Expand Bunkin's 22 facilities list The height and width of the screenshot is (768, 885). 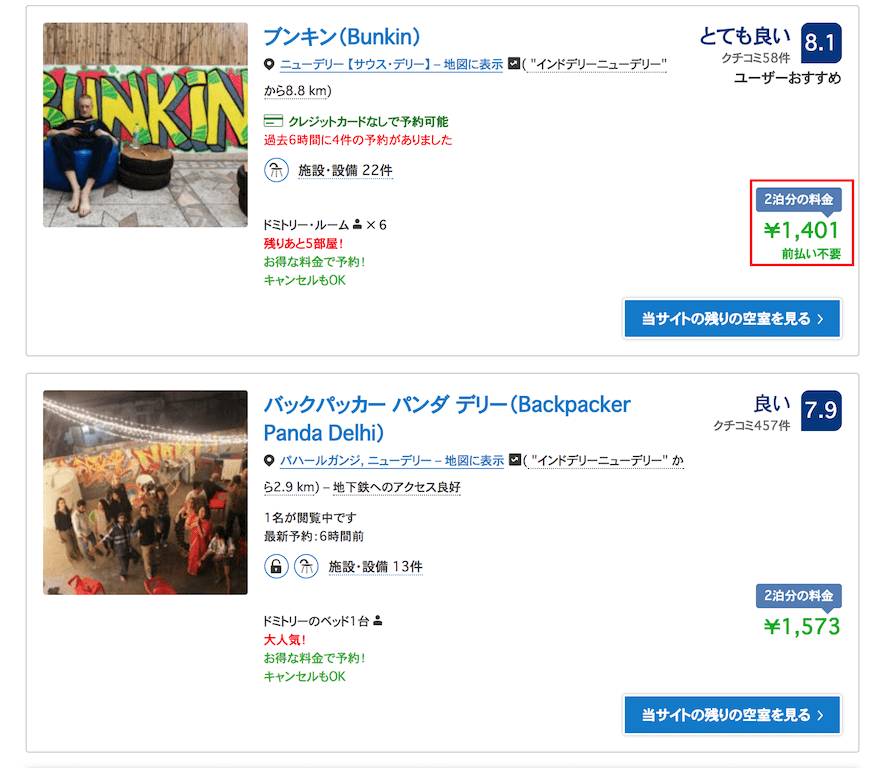pyautogui.click(x=345, y=170)
